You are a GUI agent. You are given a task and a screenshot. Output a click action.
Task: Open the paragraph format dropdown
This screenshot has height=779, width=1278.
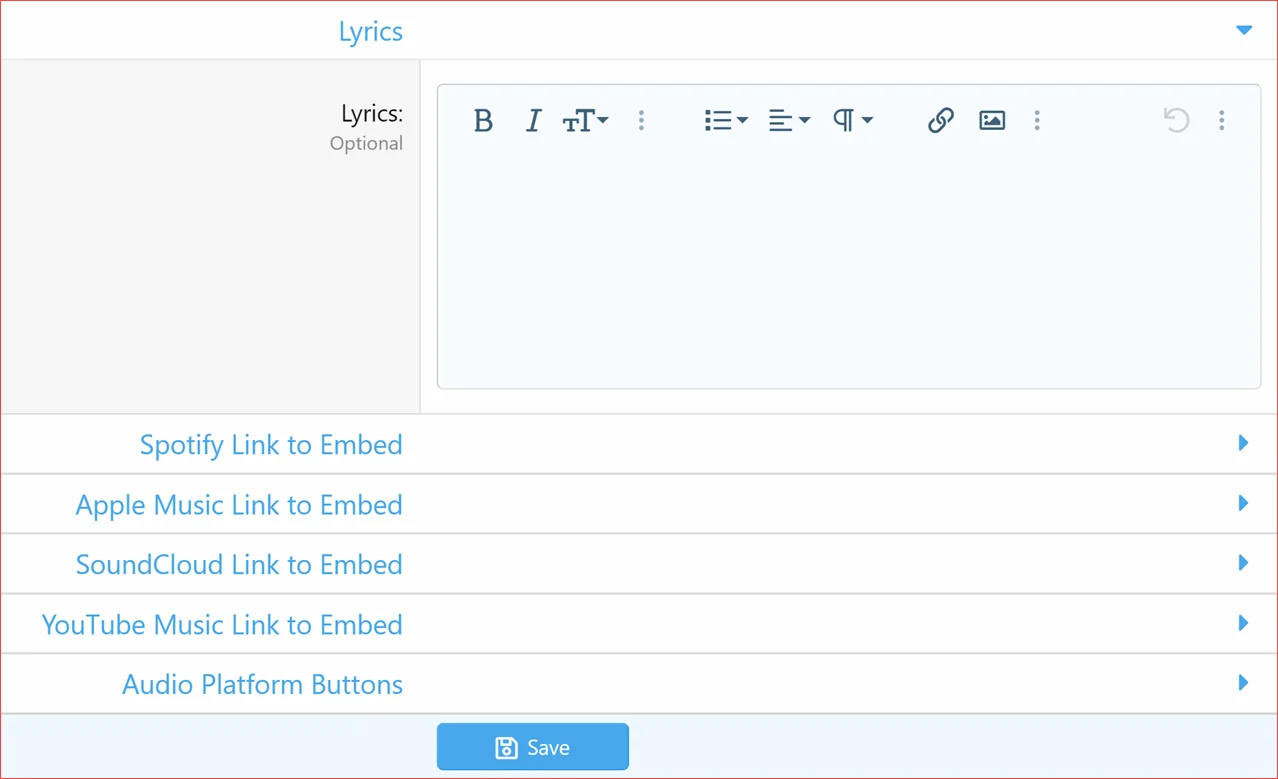pos(852,121)
